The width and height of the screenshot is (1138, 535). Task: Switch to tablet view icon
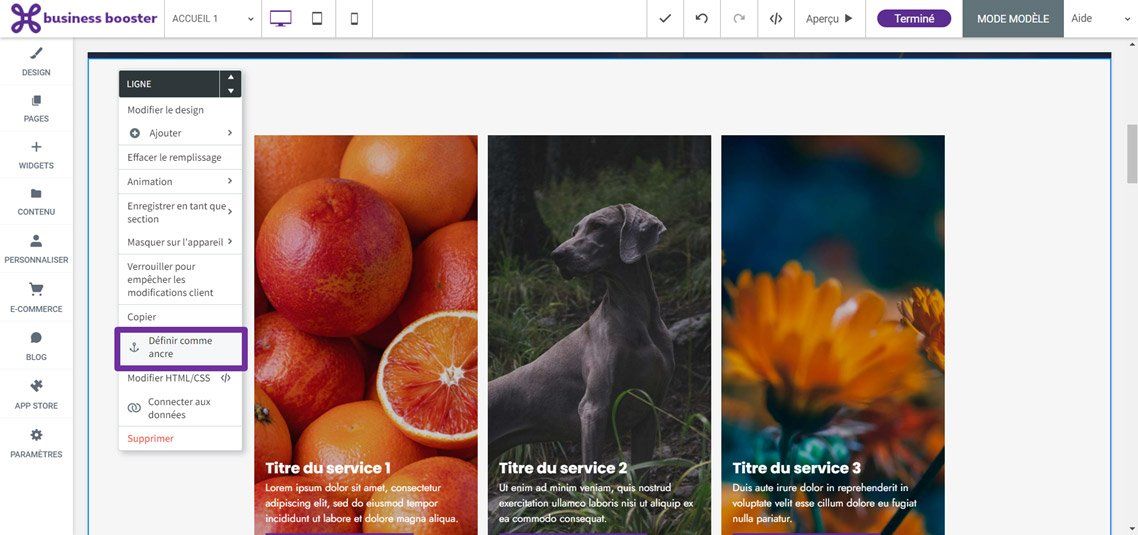click(317, 19)
